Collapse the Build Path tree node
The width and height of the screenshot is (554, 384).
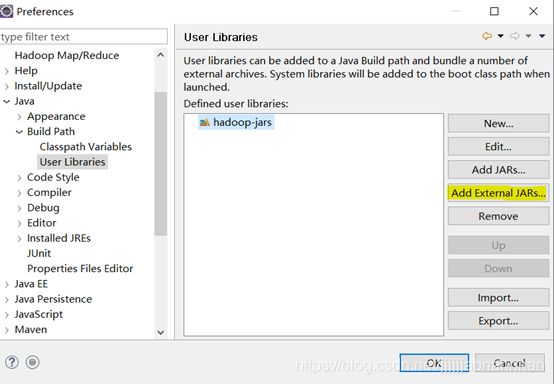click(19, 132)
